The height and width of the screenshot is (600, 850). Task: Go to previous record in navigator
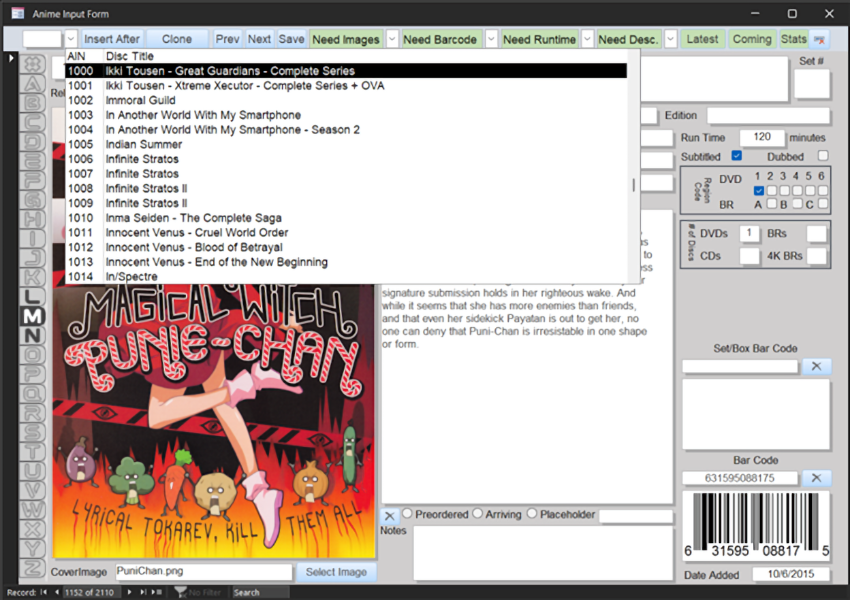(56, 592)
